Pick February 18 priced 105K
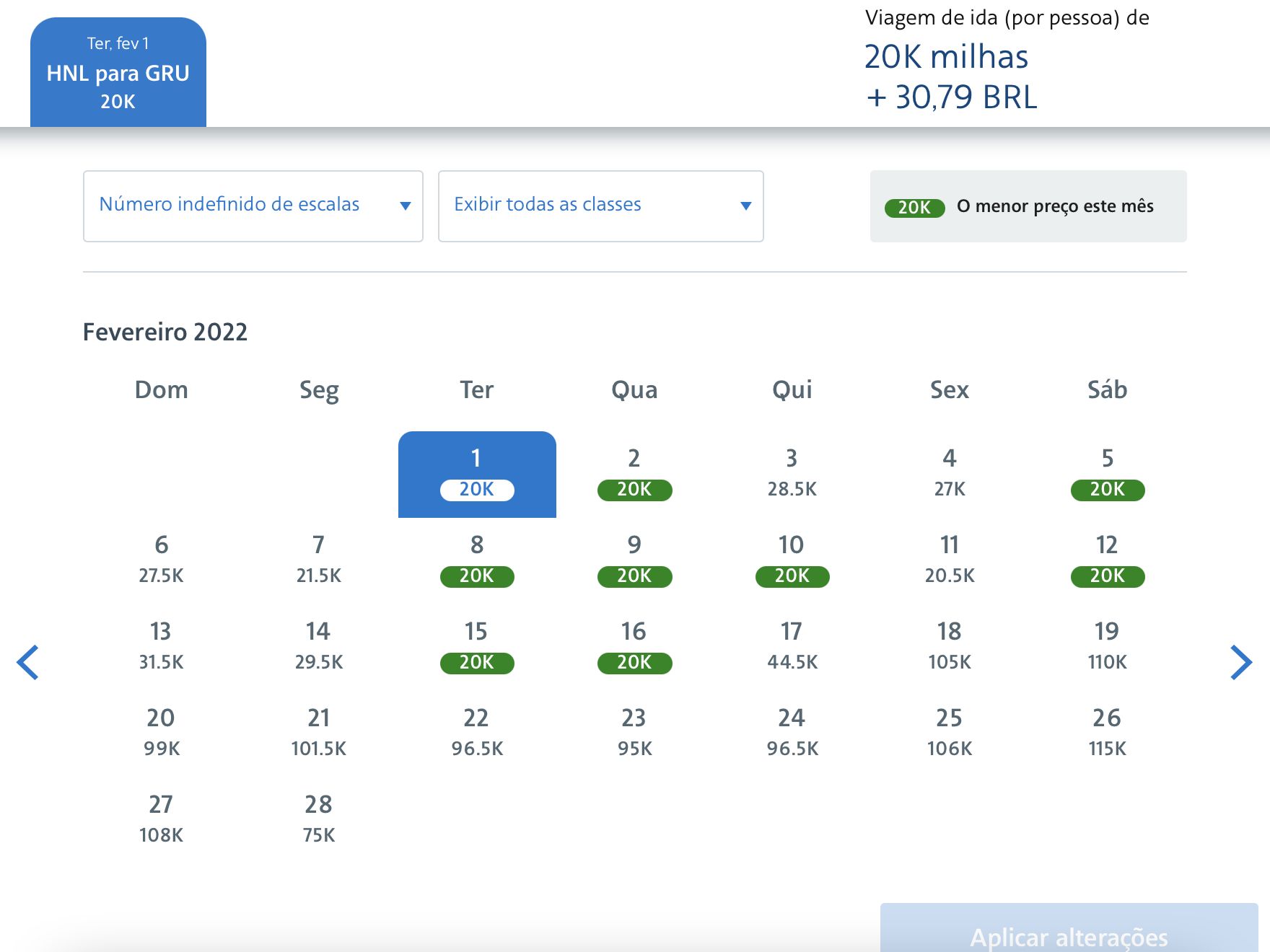The width and height of the screenshot is (1270, 952). (x=950, y=648)
